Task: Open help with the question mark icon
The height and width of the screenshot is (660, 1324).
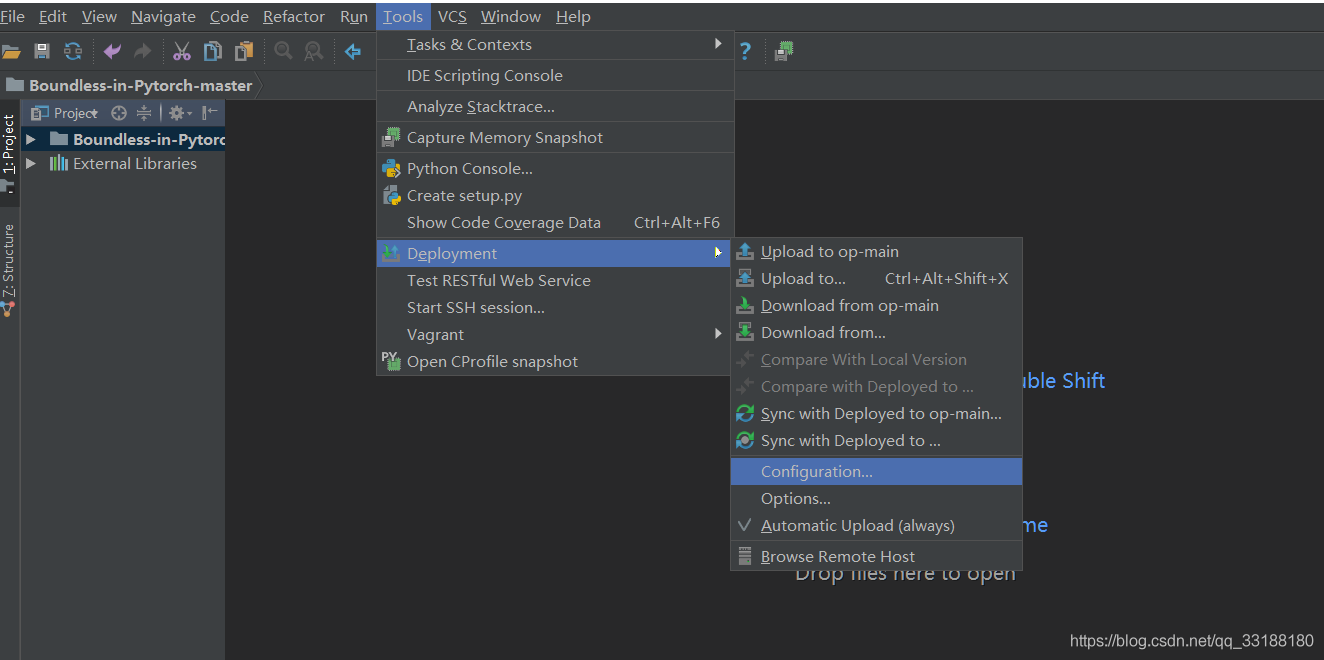Action: pyautogui.click(x=745, y=51)
